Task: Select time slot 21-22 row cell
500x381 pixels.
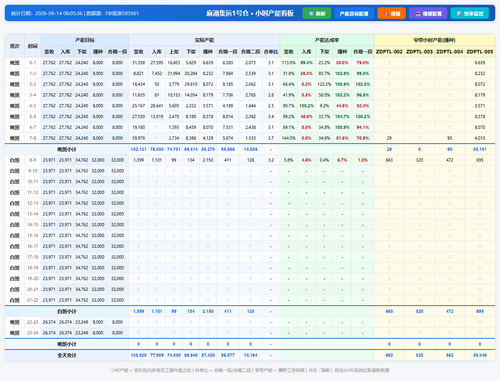Action: click(33, 300)
